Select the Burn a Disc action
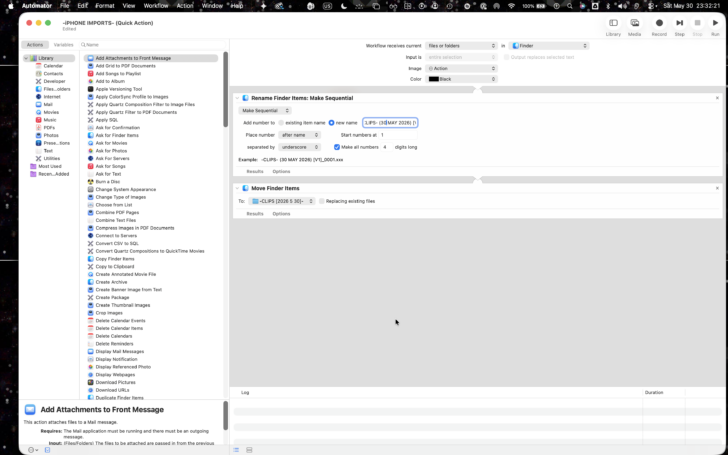This screenshot has width=728, height=455. point(108,182)
